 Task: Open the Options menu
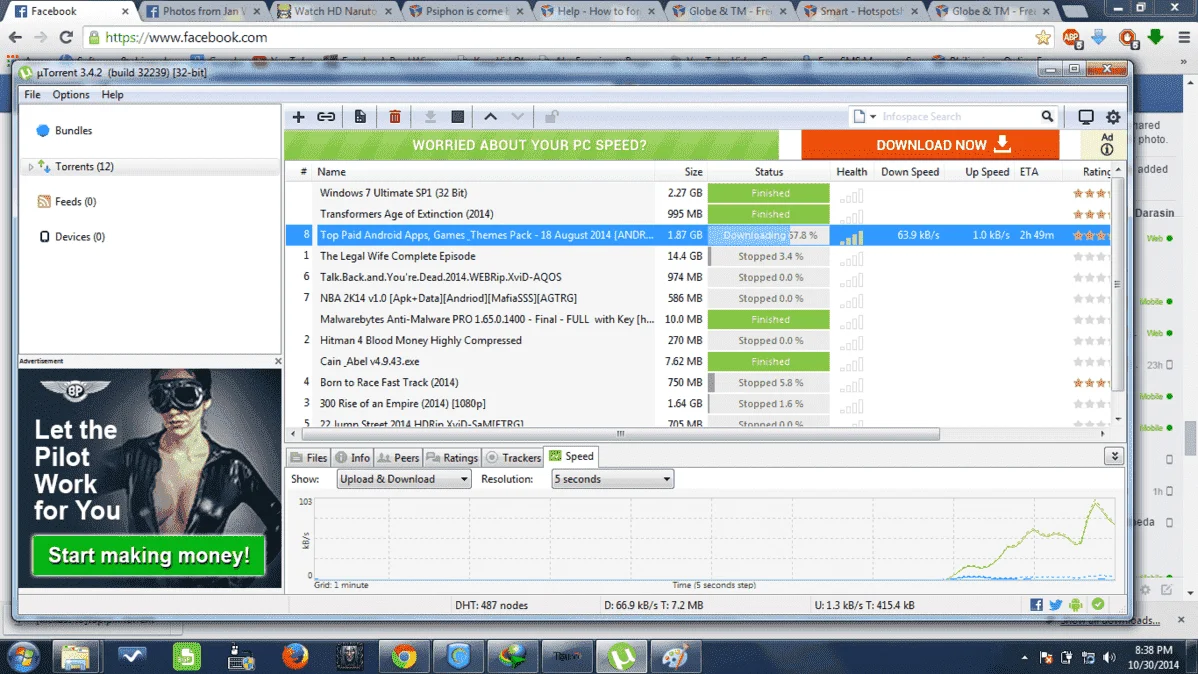71,95
